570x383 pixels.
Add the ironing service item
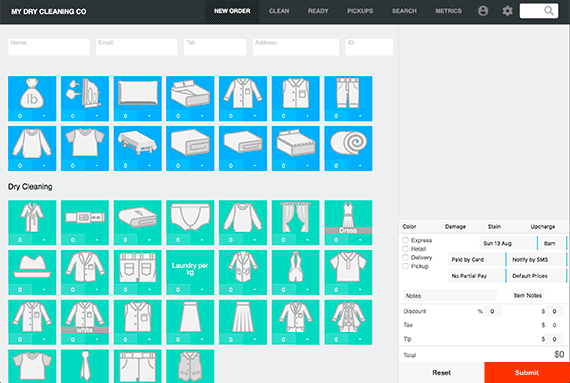click(x=85, y=98)
